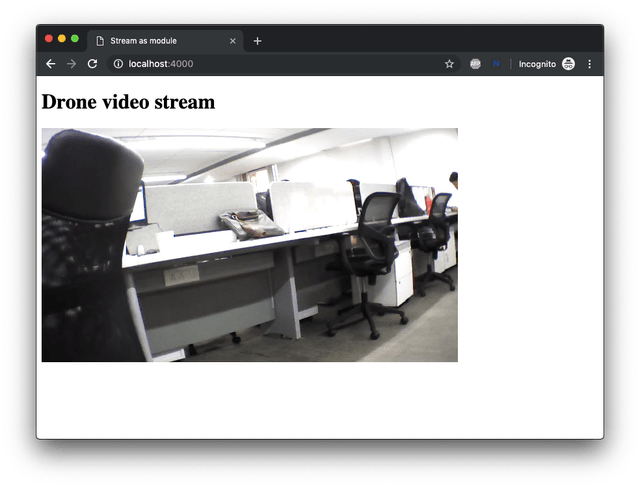Click the page icon on the tab
This screenshot has width=640, height=487.
[100, 41]
